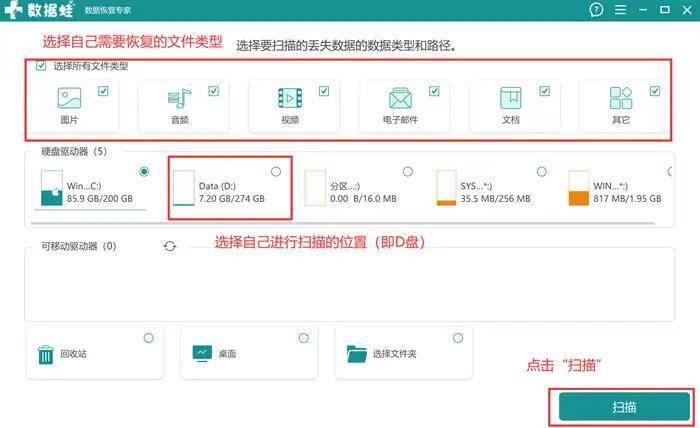
Task: Click the SYS 256 MB drive icon
Action: point(446,188)
